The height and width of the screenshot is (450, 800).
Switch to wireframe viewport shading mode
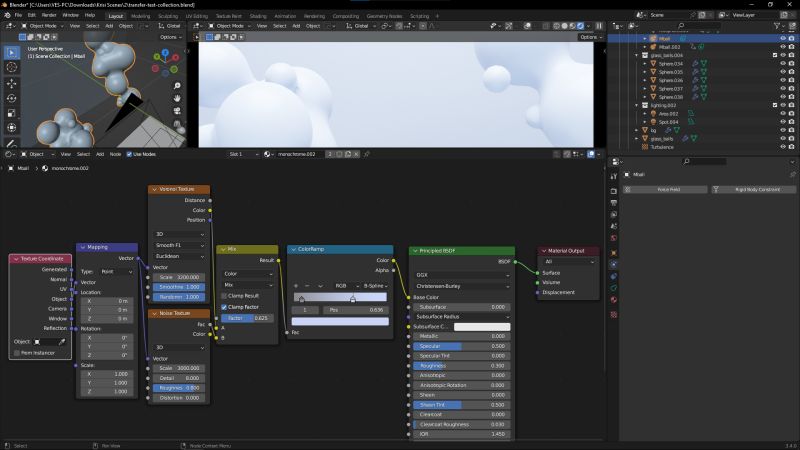pos(556,26)
